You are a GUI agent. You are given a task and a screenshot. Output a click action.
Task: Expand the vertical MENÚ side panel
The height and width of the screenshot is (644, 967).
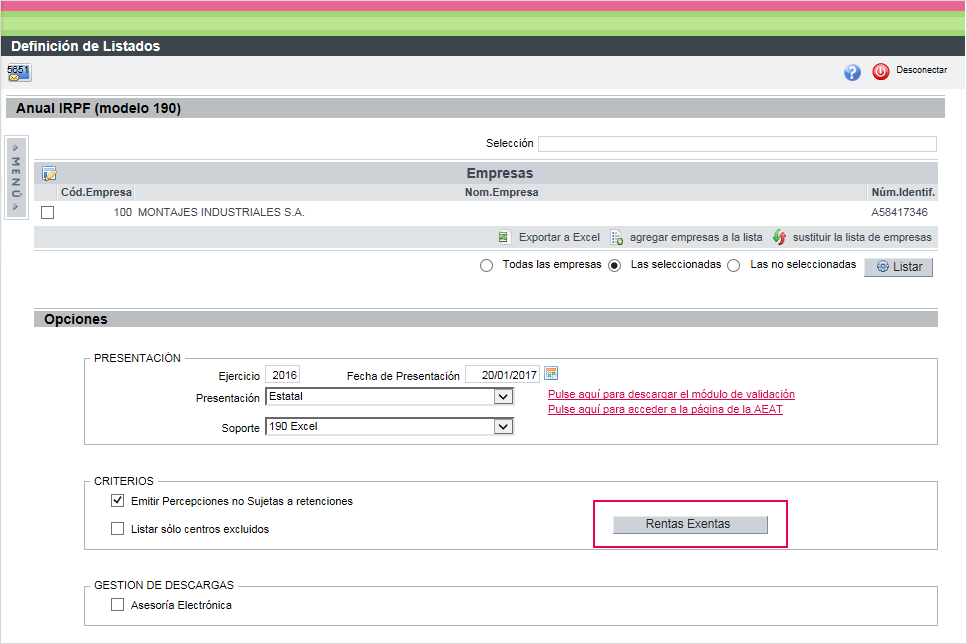coord(16,176)
